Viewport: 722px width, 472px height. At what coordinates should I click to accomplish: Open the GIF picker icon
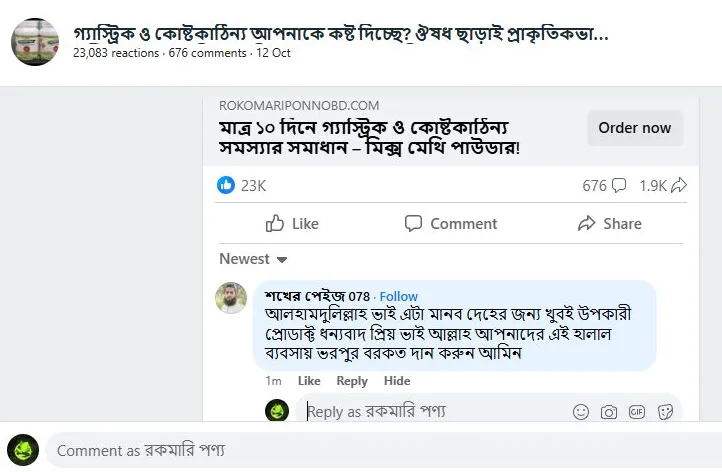coord(636,411)
